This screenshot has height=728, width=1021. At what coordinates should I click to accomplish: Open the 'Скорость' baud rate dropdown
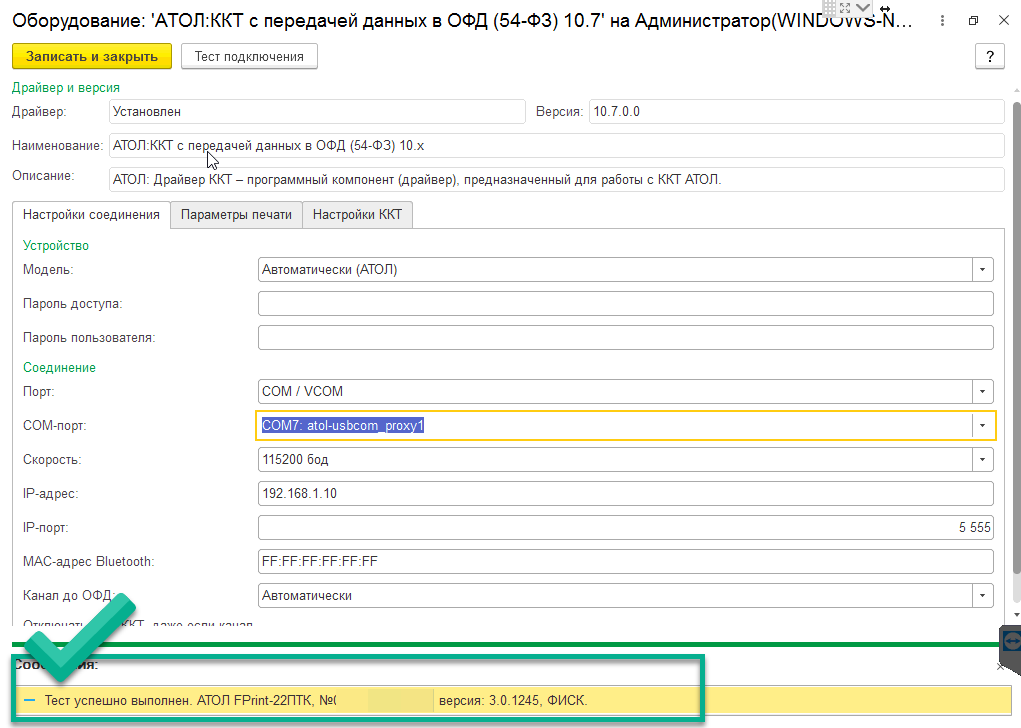coord(983,459)
